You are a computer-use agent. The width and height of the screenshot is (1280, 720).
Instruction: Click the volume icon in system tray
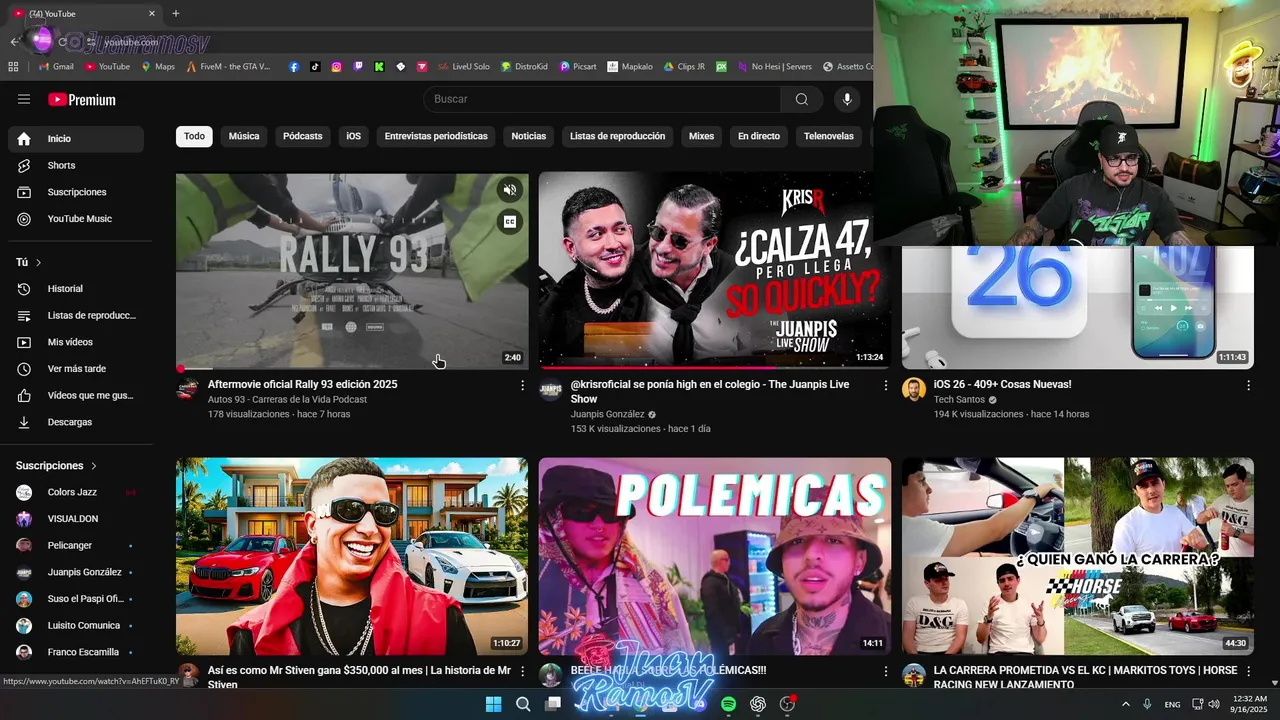coord(1216,704)
